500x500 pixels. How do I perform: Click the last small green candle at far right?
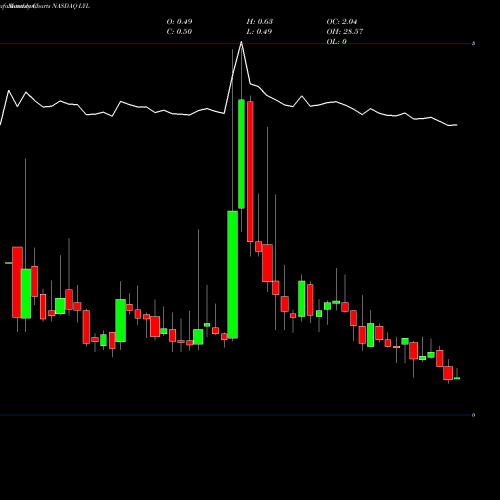tap(457, 378)
